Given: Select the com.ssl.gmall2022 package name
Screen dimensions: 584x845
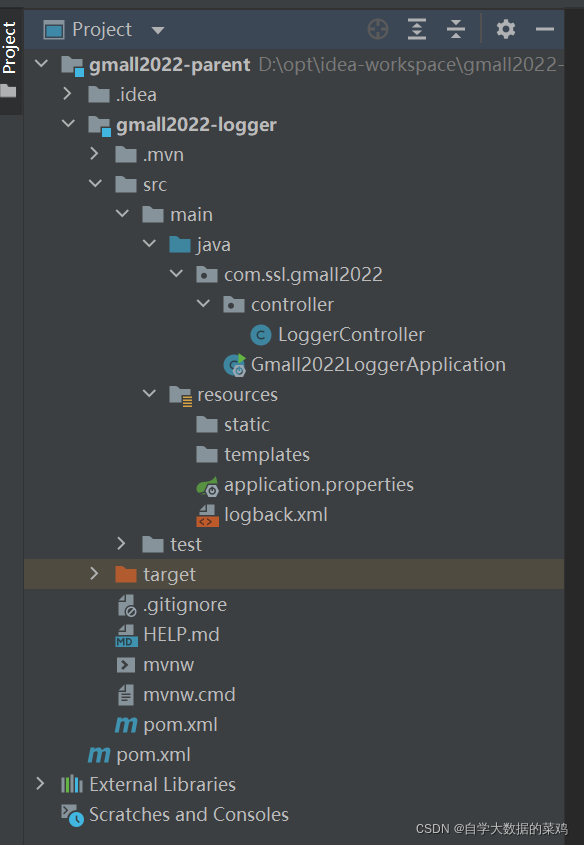Looking at the screenshot, I should point(303,275).
